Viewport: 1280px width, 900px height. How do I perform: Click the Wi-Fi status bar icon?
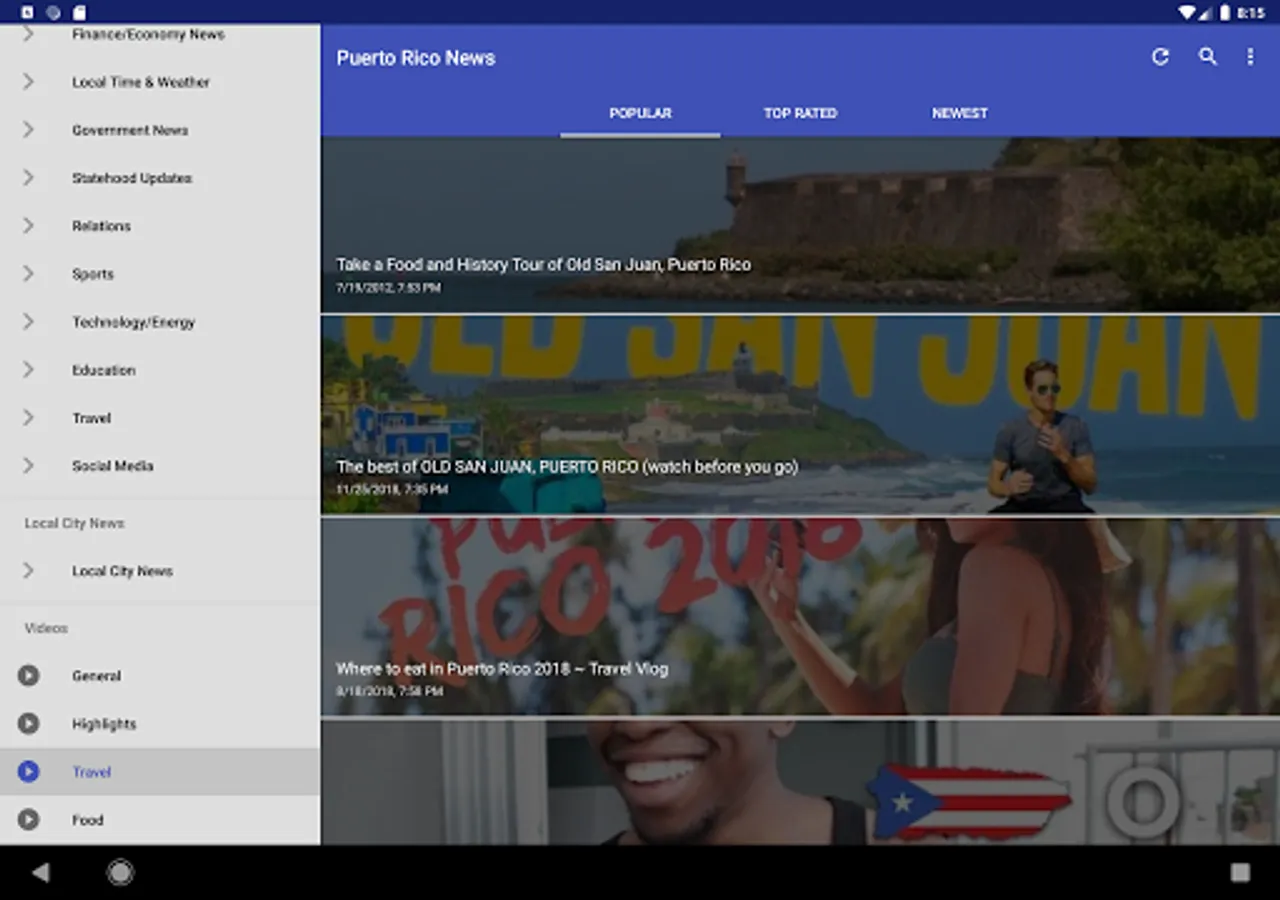tap(1187, 13)
